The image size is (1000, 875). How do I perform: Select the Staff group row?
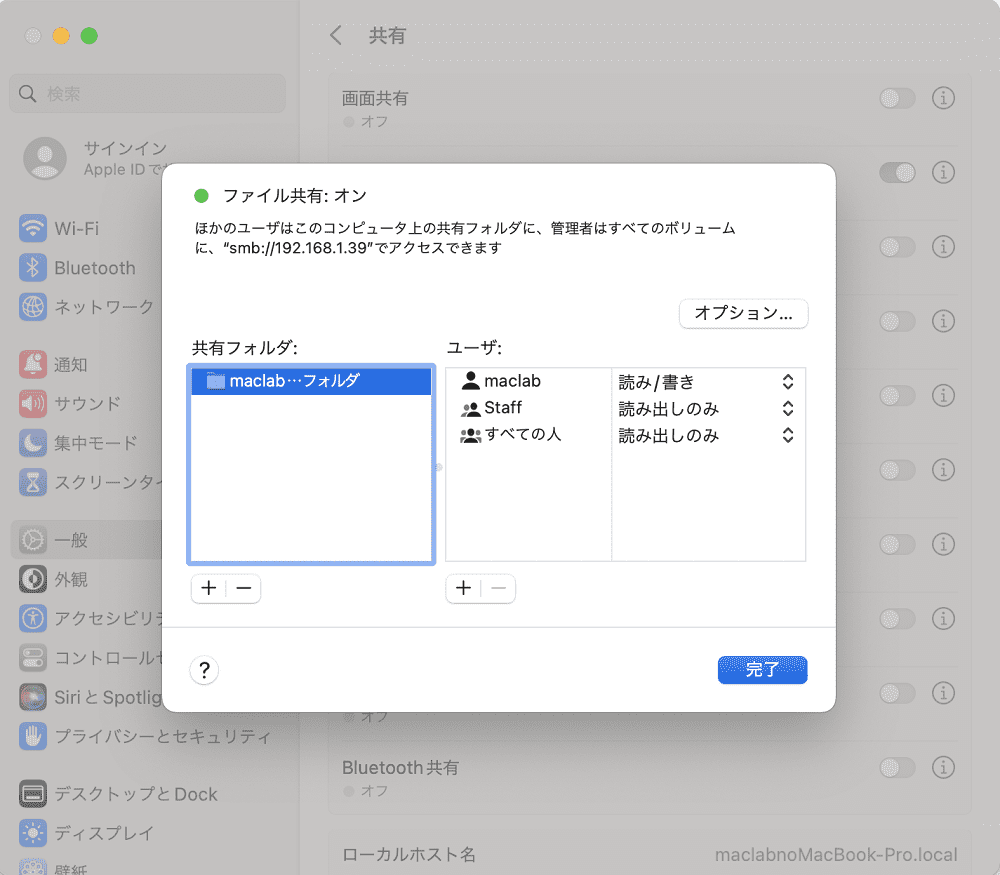pyautogui.click(x=529, y=408)
